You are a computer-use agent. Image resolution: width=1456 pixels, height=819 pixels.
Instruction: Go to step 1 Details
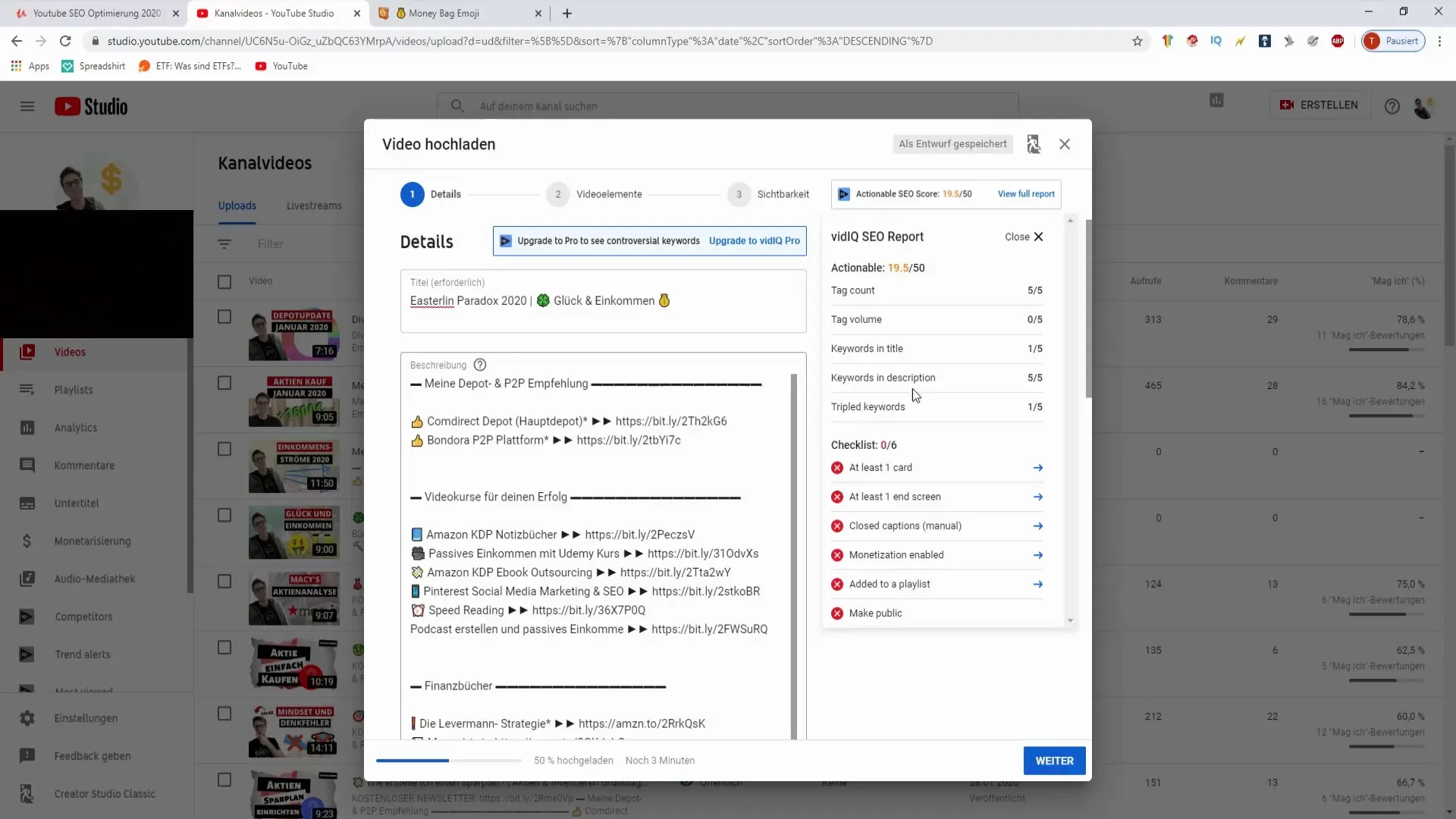click(431, 194)
